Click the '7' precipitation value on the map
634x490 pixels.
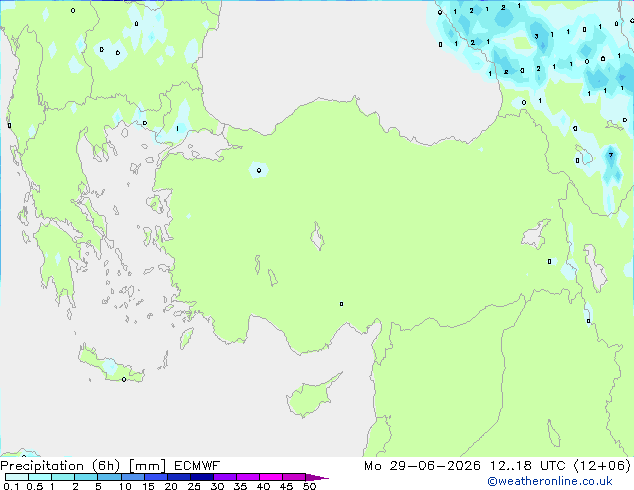coord(611,155)
